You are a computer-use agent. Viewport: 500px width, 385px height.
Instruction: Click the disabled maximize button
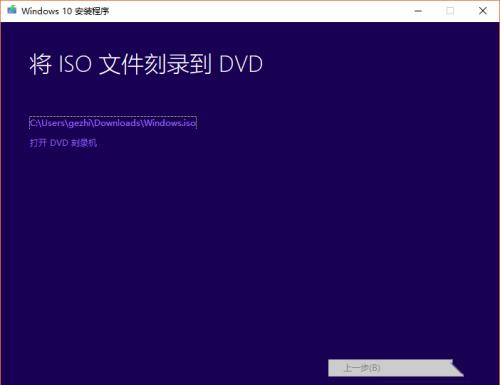[450, 11]
